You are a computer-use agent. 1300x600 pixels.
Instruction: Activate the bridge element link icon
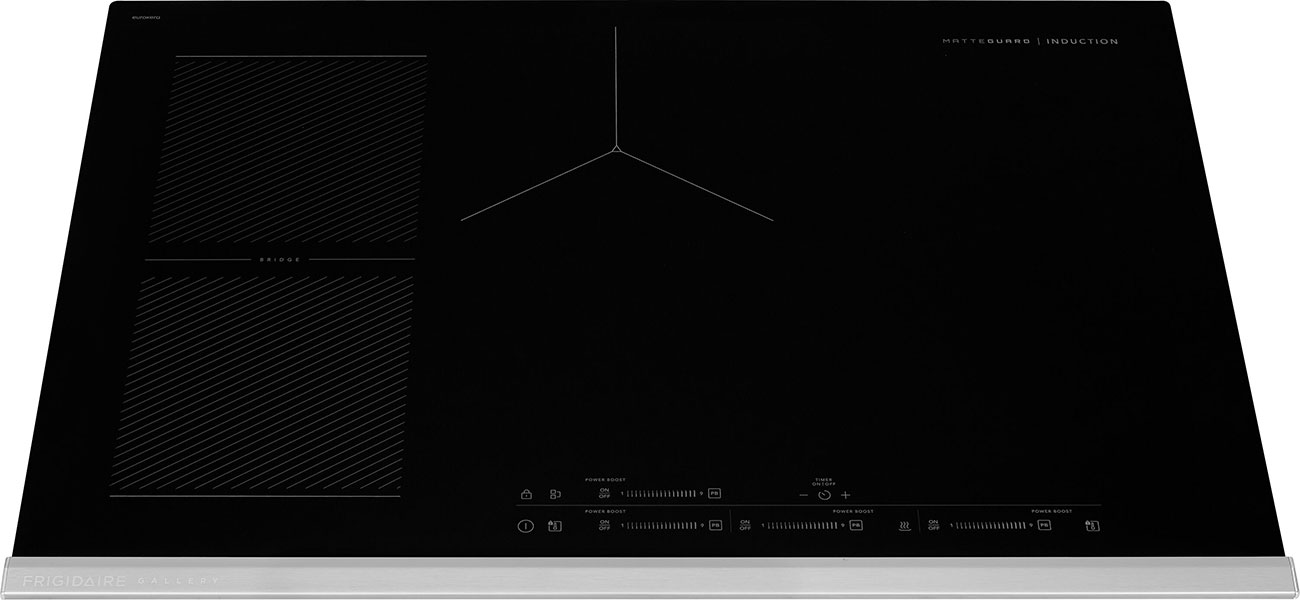(x=555, y=494)
